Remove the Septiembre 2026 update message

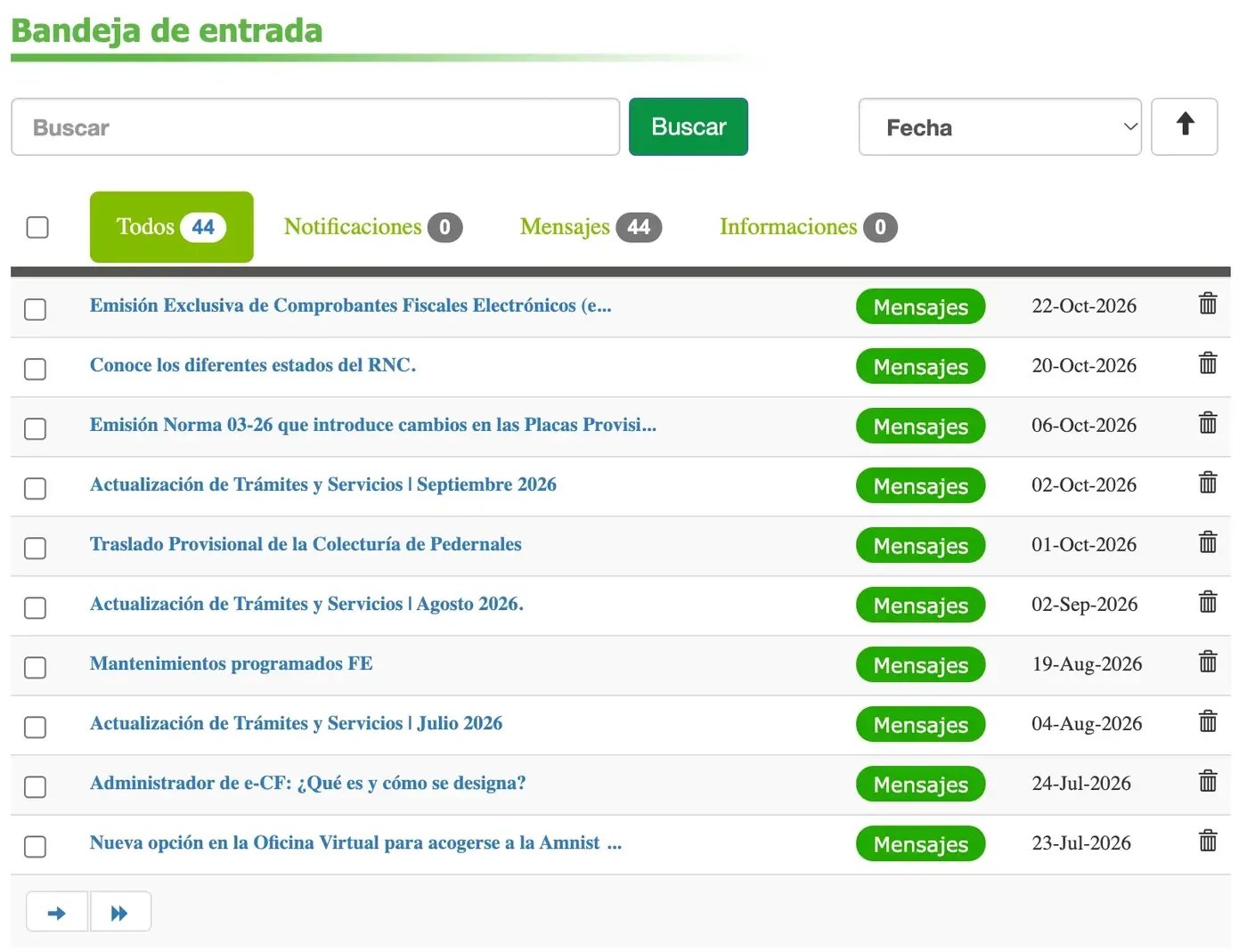pos(1208,483)
